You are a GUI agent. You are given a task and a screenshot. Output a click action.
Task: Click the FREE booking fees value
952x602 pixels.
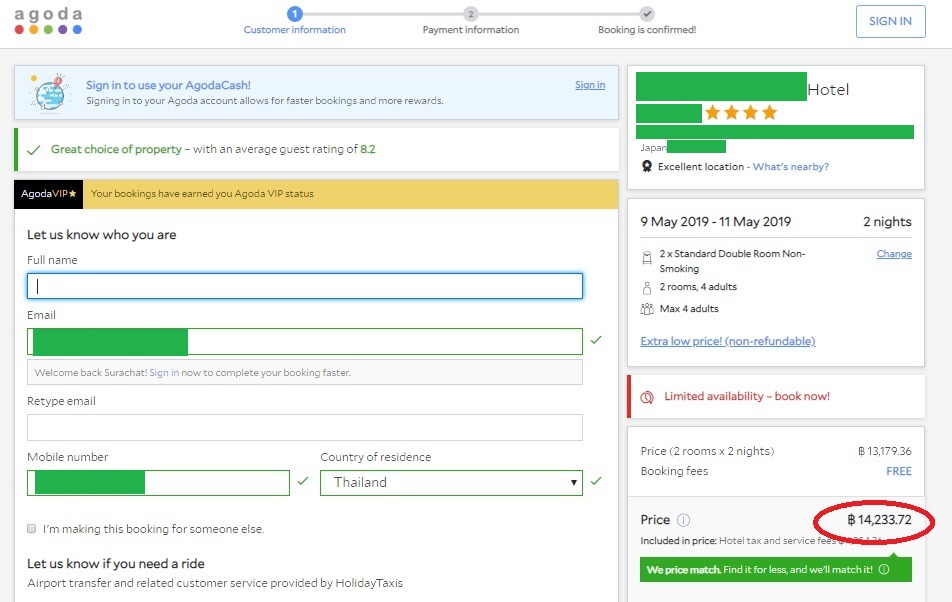(899, 471)
